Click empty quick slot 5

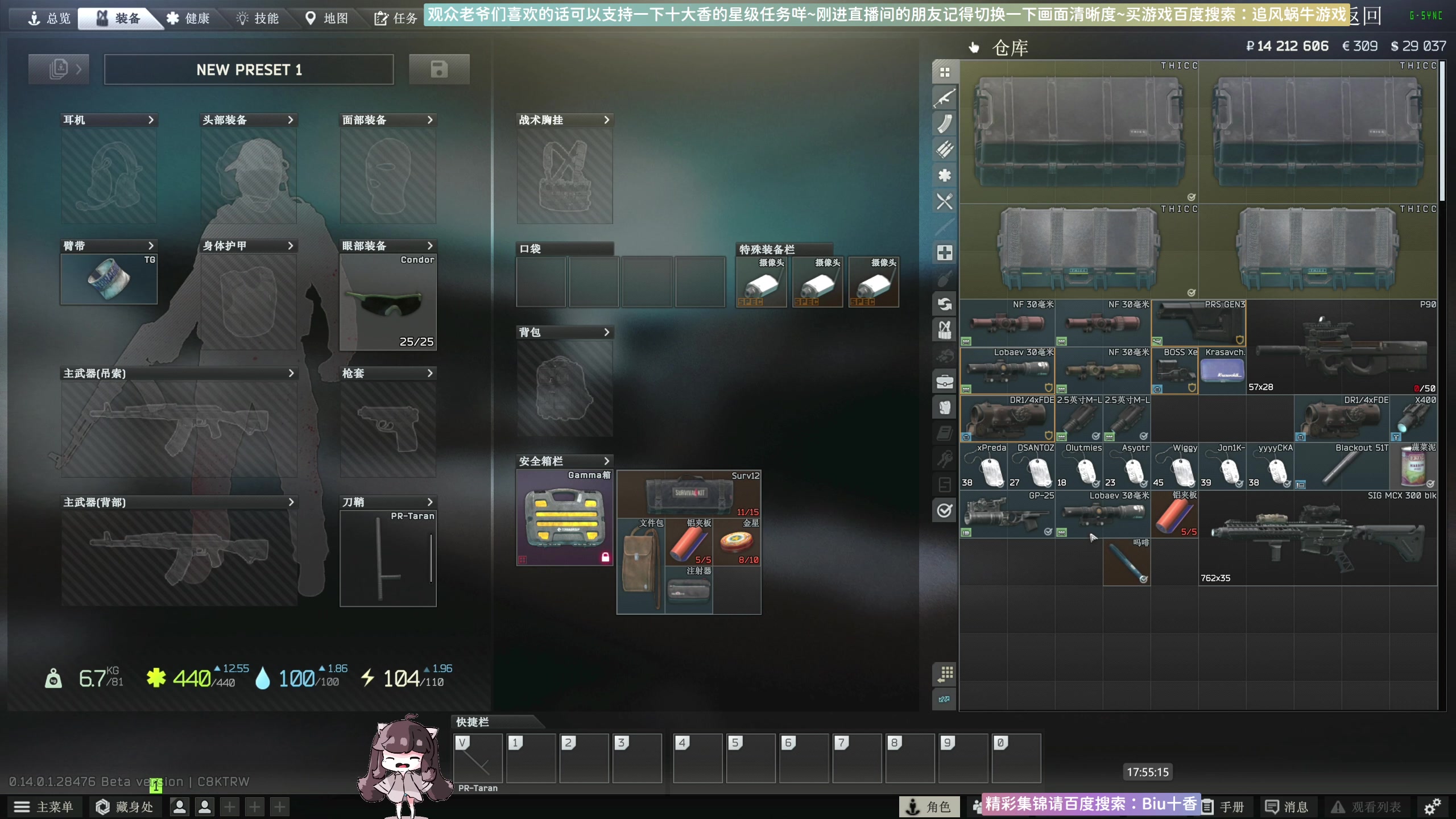pos(751,758)
